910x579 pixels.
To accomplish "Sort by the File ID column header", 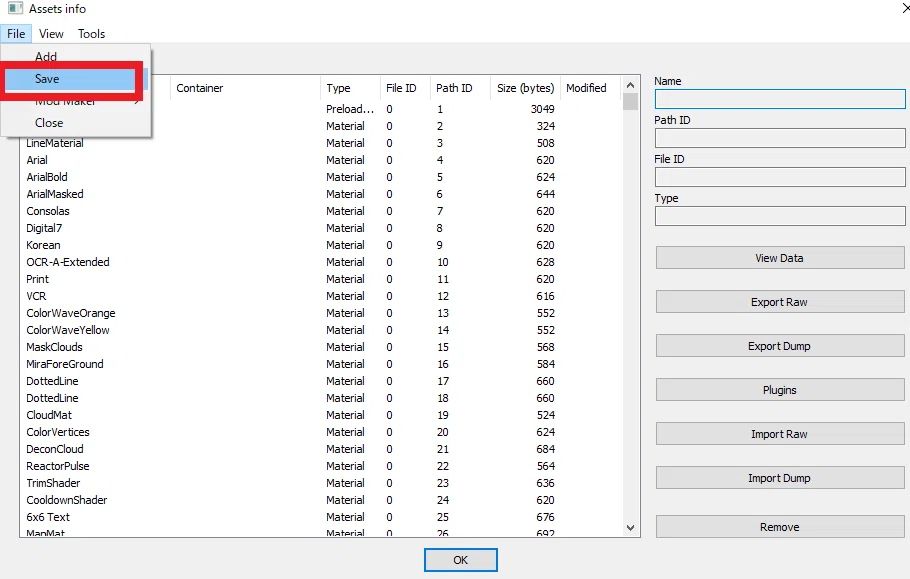I will (405, 88).
